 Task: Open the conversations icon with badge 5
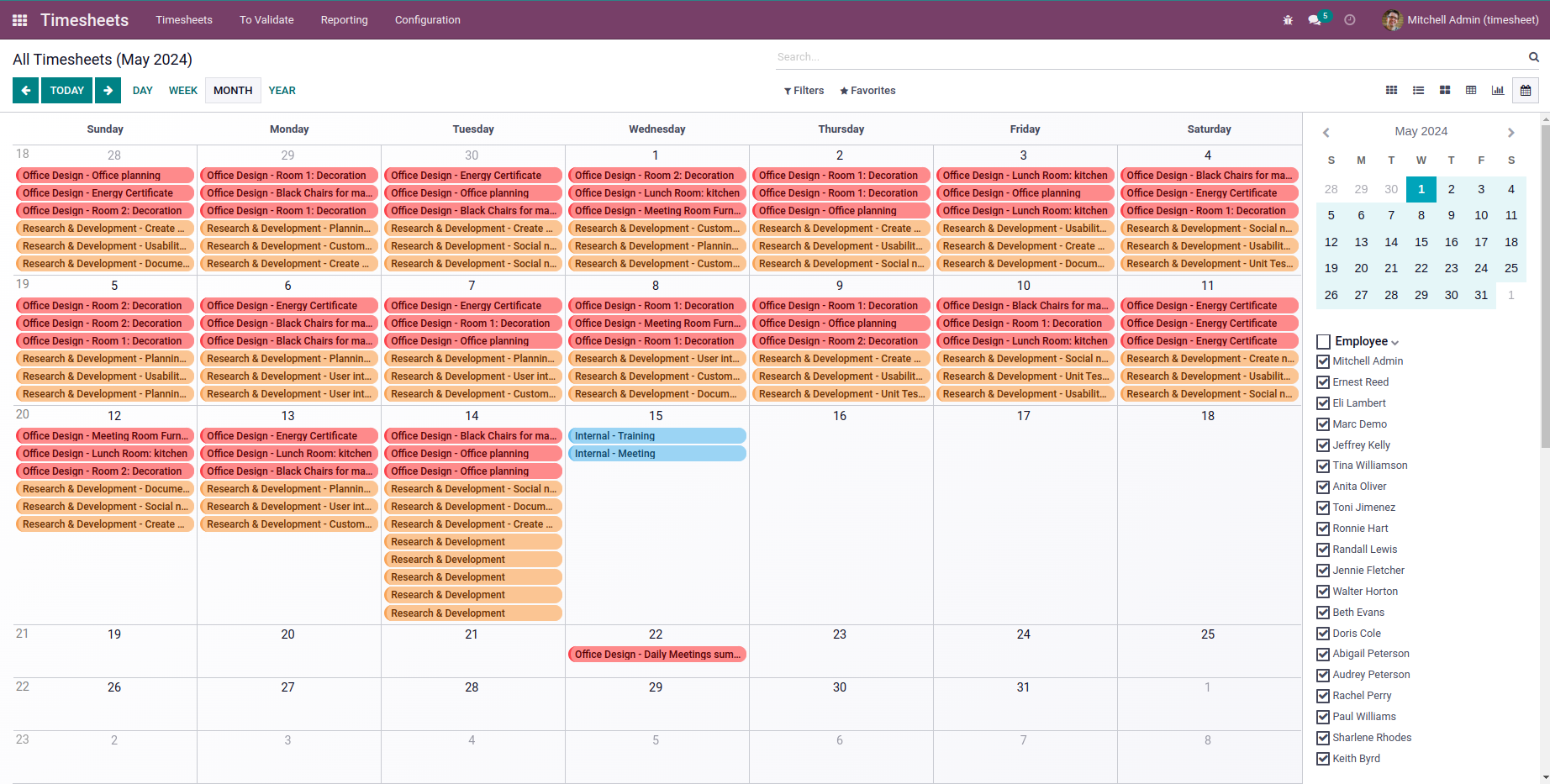(1315, 20)
